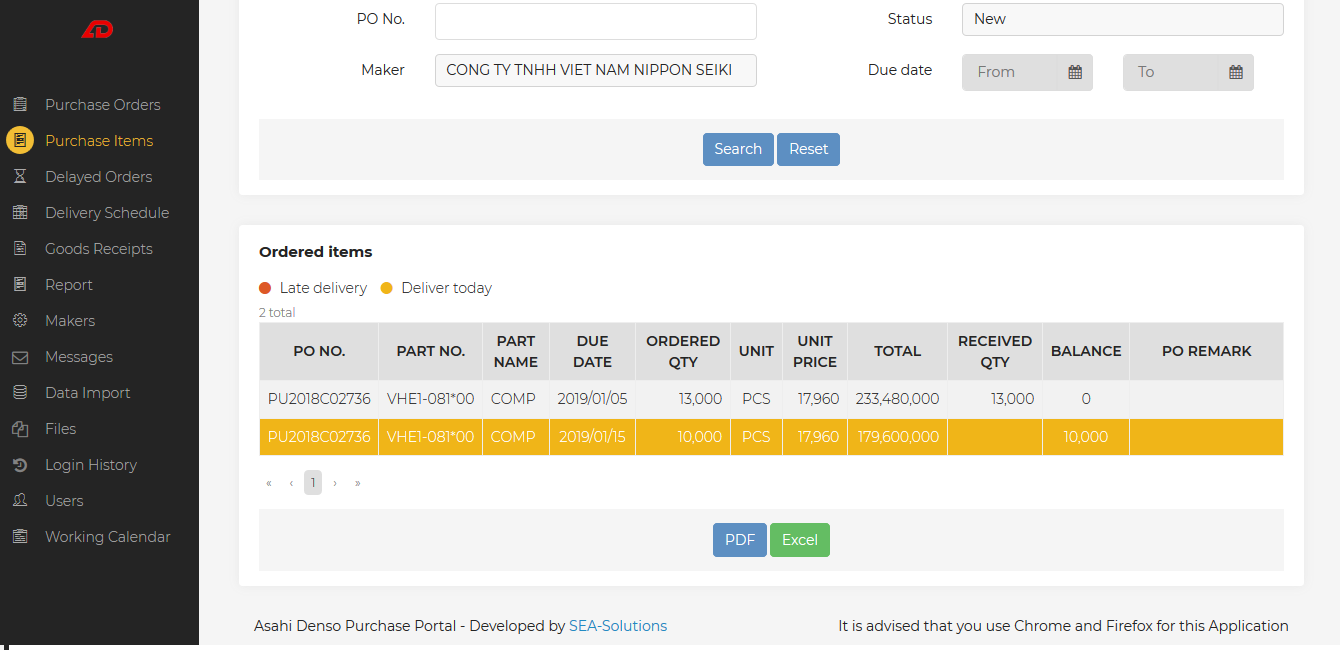Click the Purchase Orders sidebar icon
The width and height of the screenshot is (1340, 650).
(x=20, y=105)
